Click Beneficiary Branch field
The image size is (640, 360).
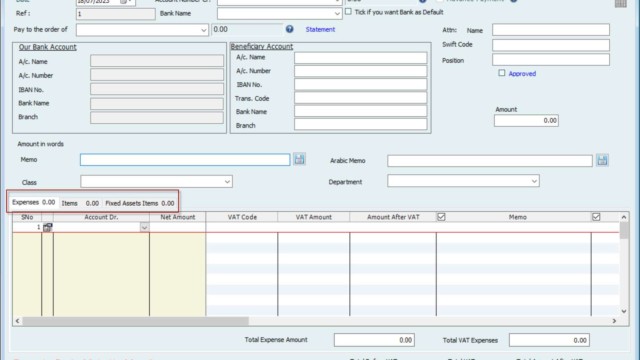point(360,124)
